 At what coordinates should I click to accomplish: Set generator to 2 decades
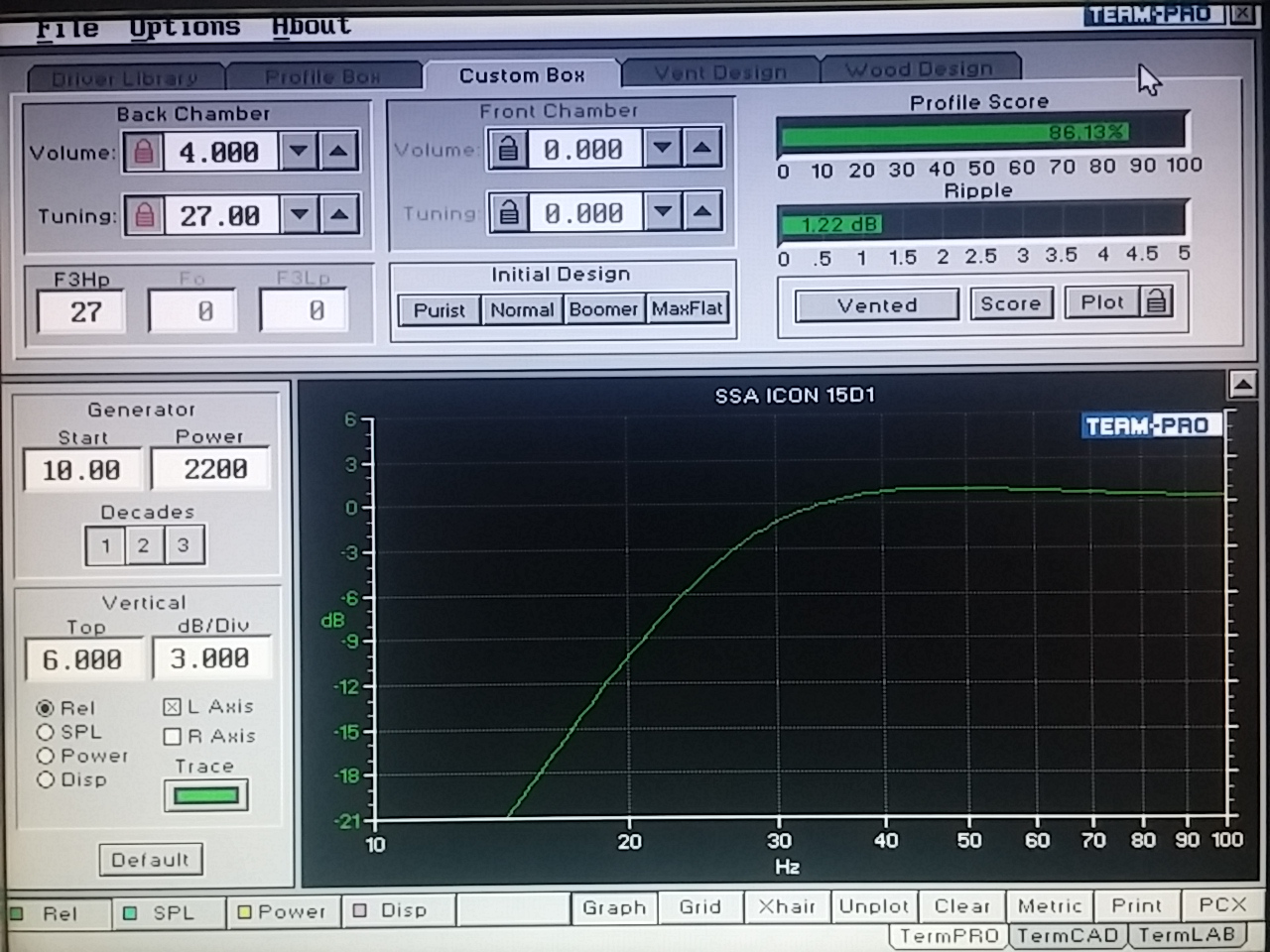pos(144,545)
